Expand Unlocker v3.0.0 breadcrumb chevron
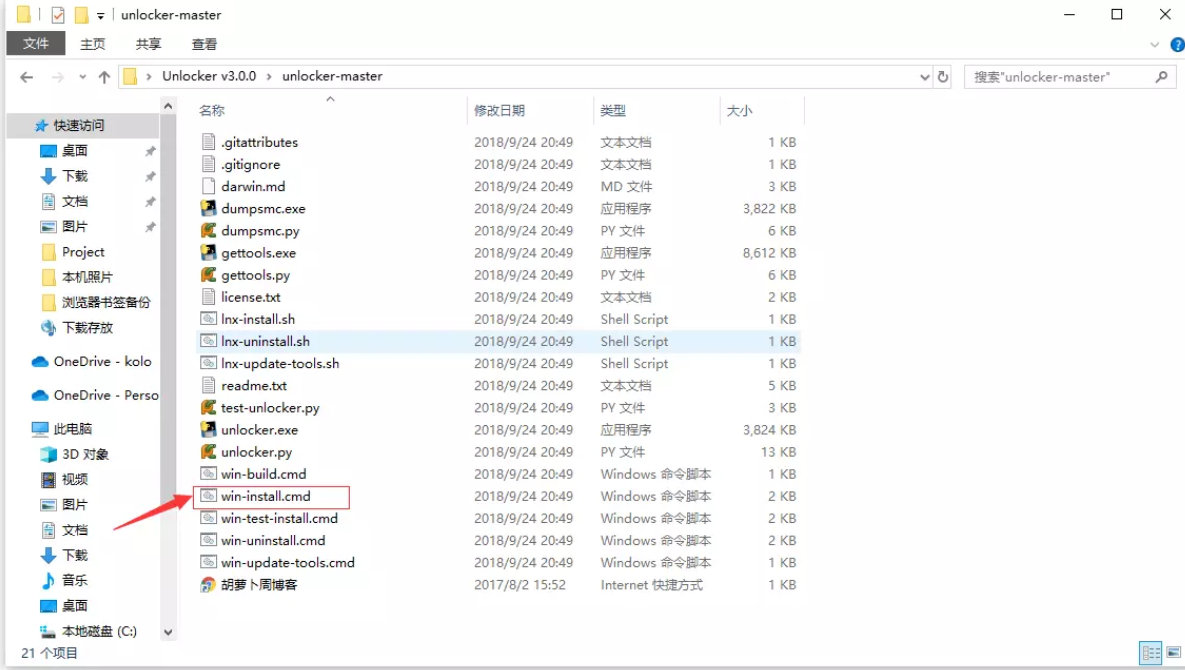This screenshot has width=1185, height=670. point(268,76)
